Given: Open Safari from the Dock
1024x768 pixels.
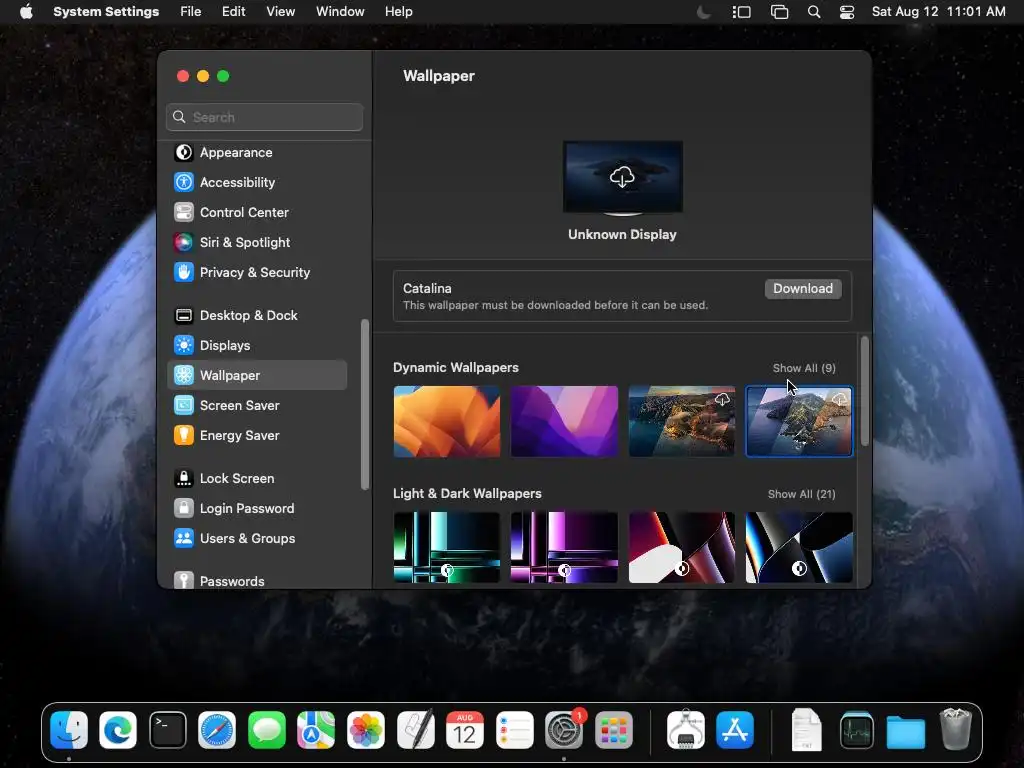Looking at the screenshot, I should pyautogui.click(x=217, y=730).
